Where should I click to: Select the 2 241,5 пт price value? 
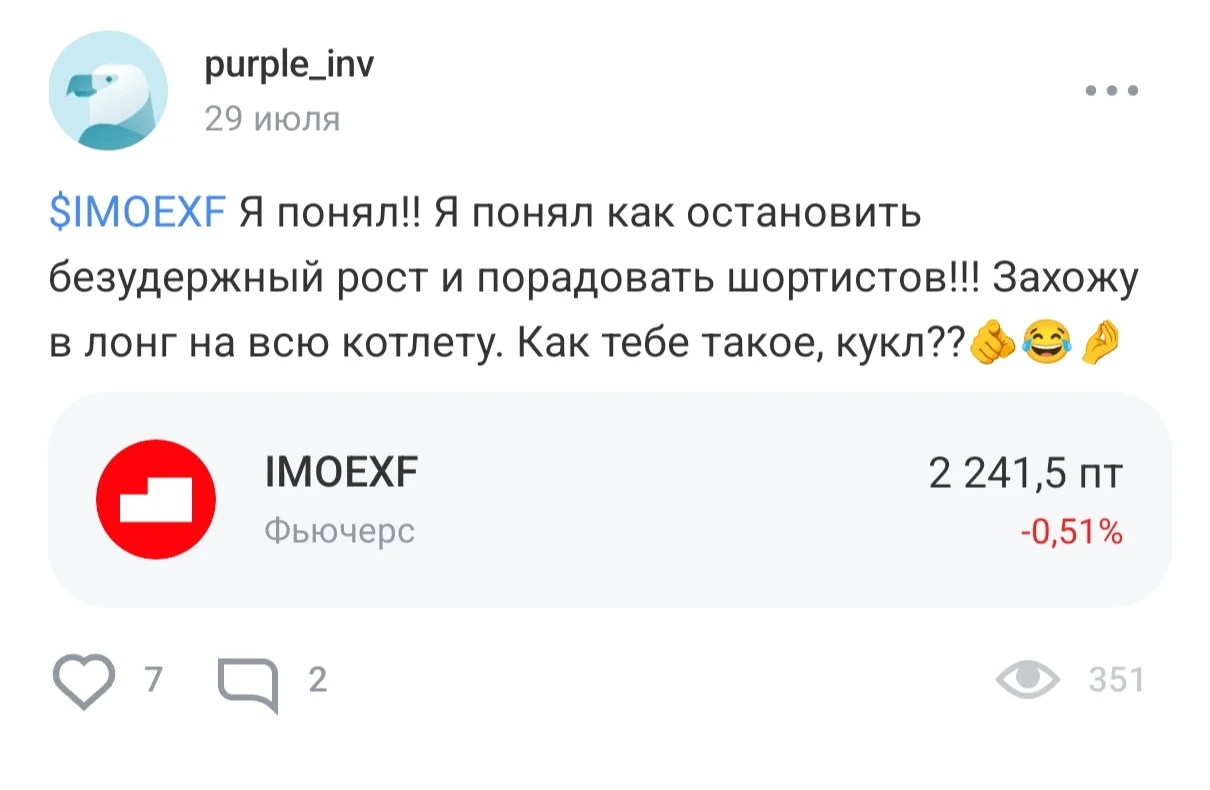[1026, 474]
